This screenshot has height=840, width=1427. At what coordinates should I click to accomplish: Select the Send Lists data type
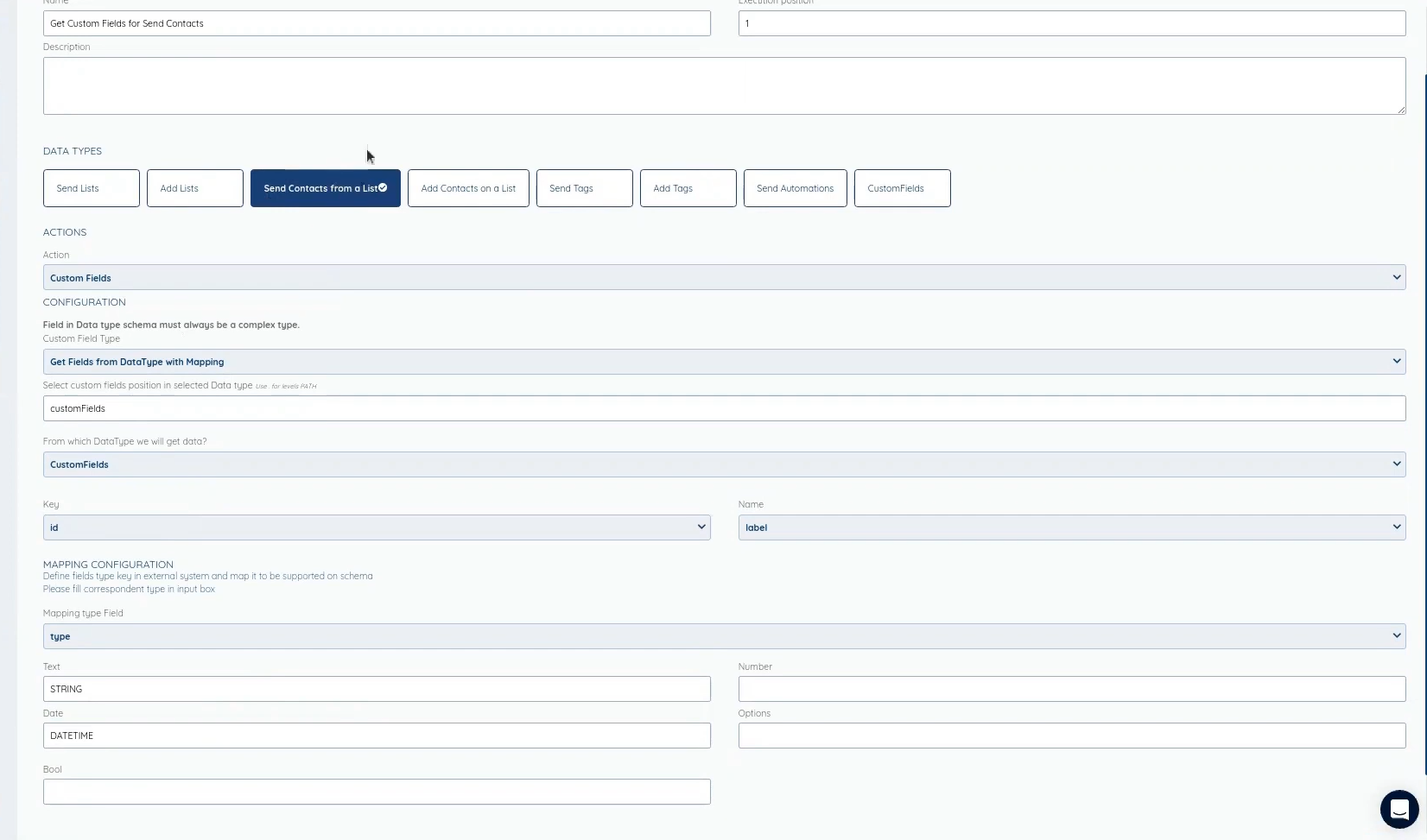click(x=92, y=188)
